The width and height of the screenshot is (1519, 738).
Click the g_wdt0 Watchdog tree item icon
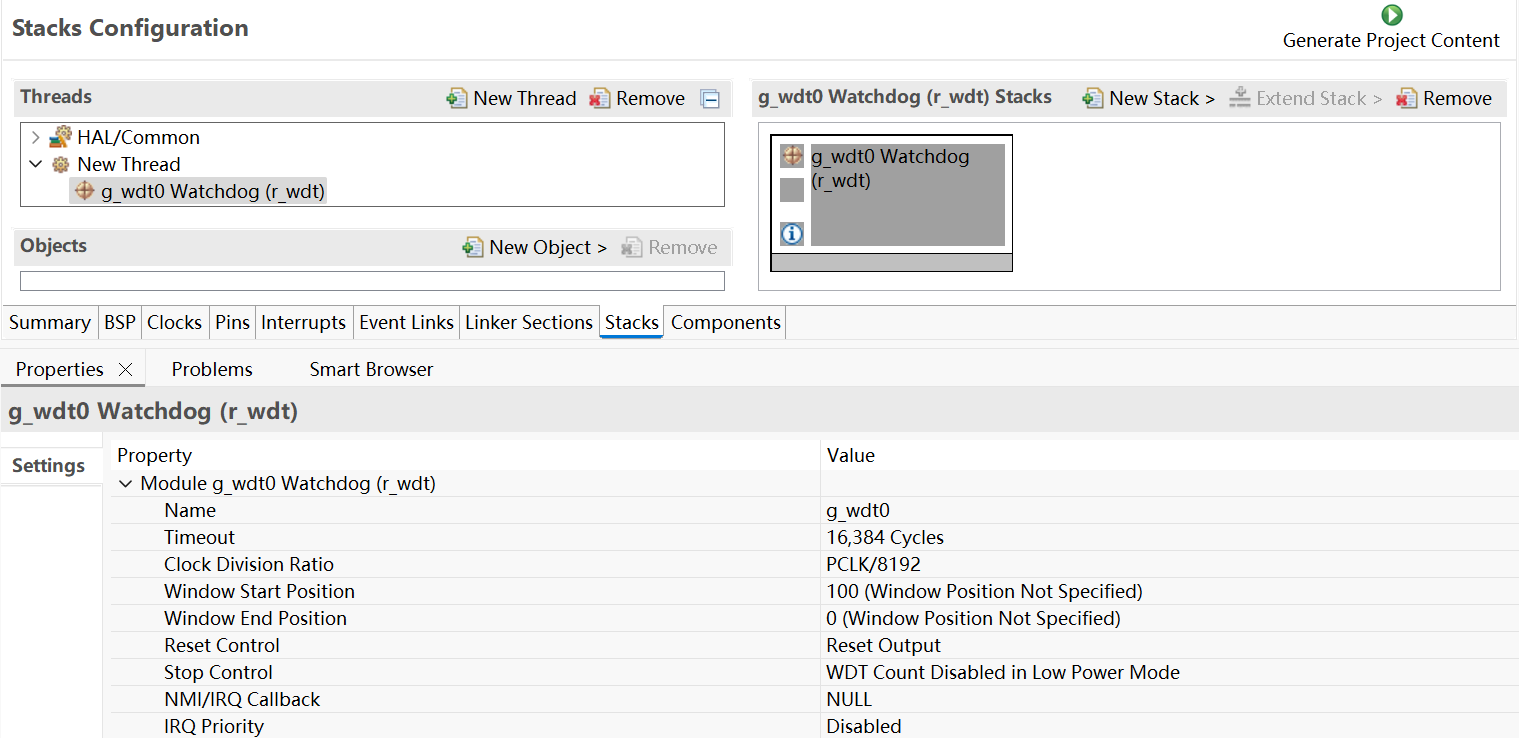pos(85,191)
